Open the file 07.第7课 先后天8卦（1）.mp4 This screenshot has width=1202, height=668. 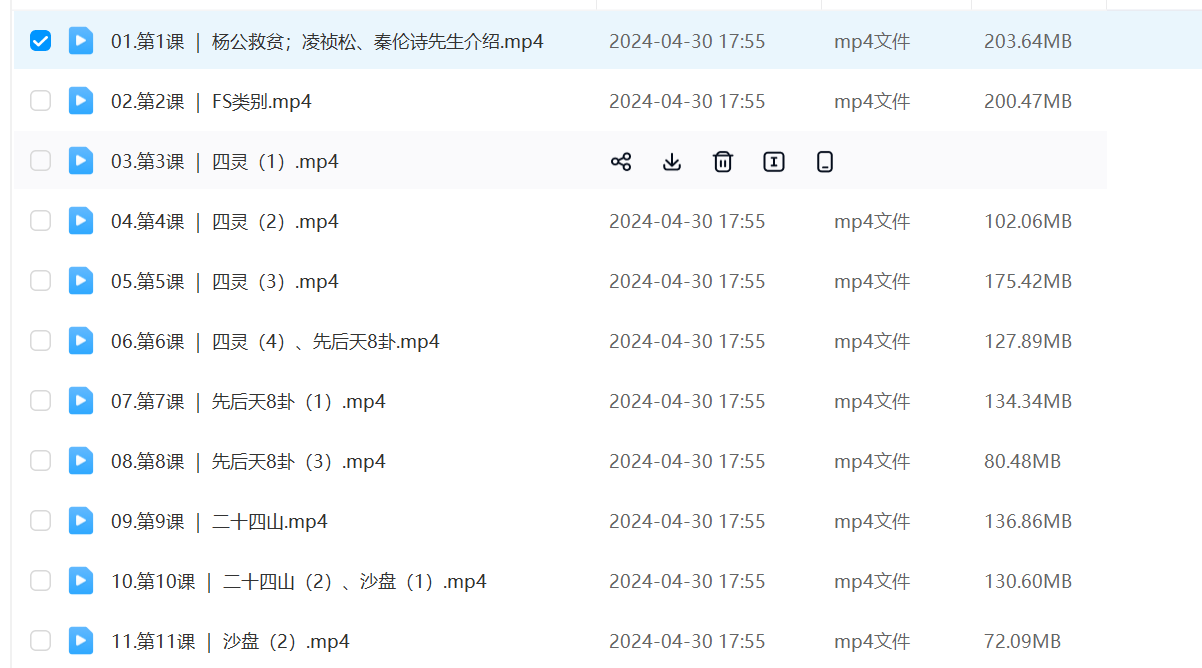point(248,401)
